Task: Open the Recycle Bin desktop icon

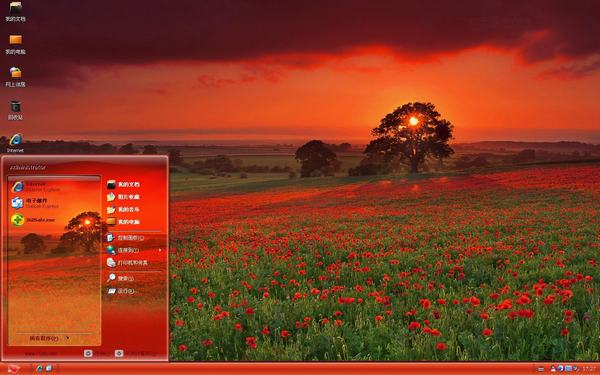Action: [15, 110]
